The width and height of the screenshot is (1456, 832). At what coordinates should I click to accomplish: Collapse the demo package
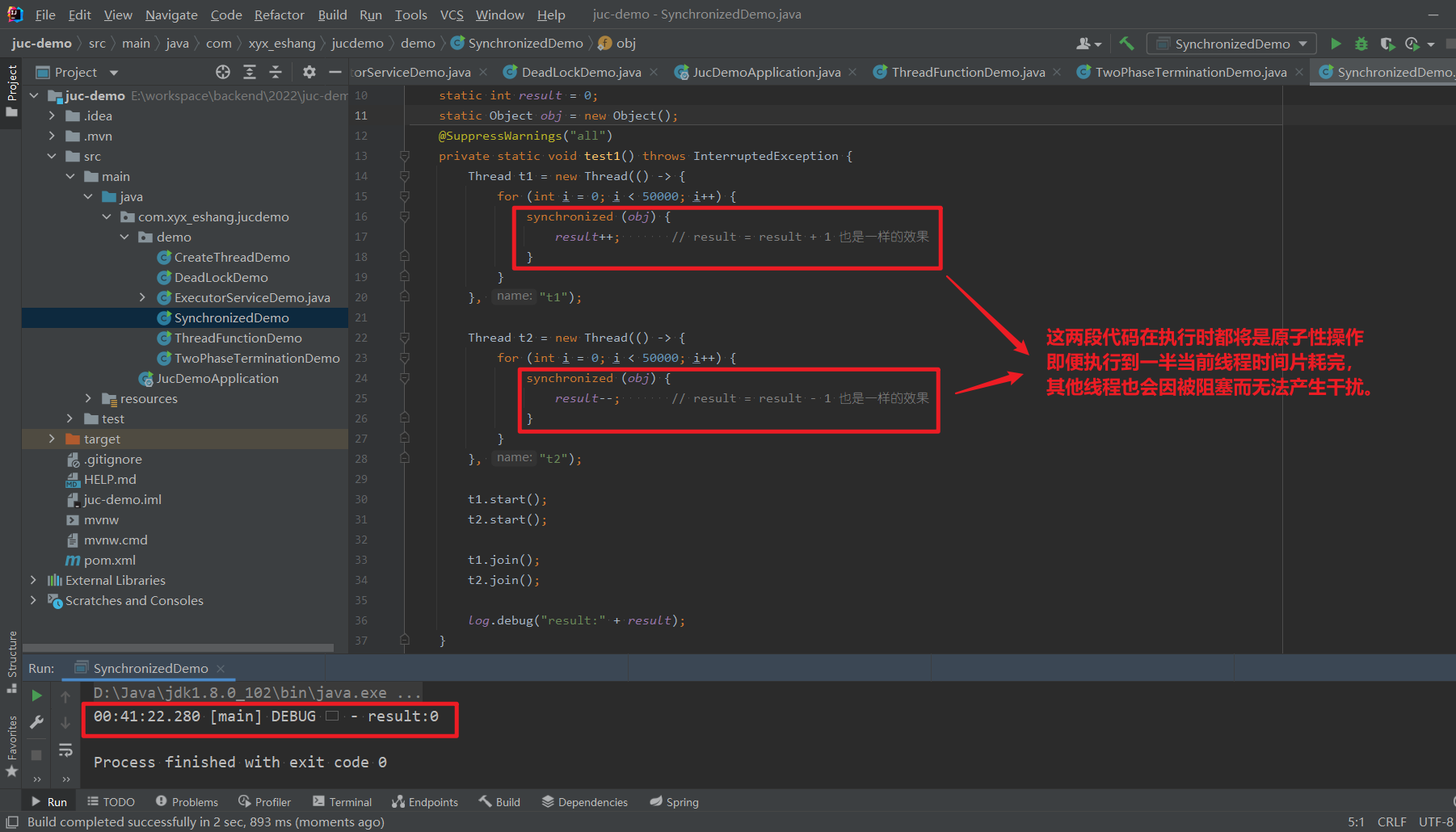tap(124, 237)
